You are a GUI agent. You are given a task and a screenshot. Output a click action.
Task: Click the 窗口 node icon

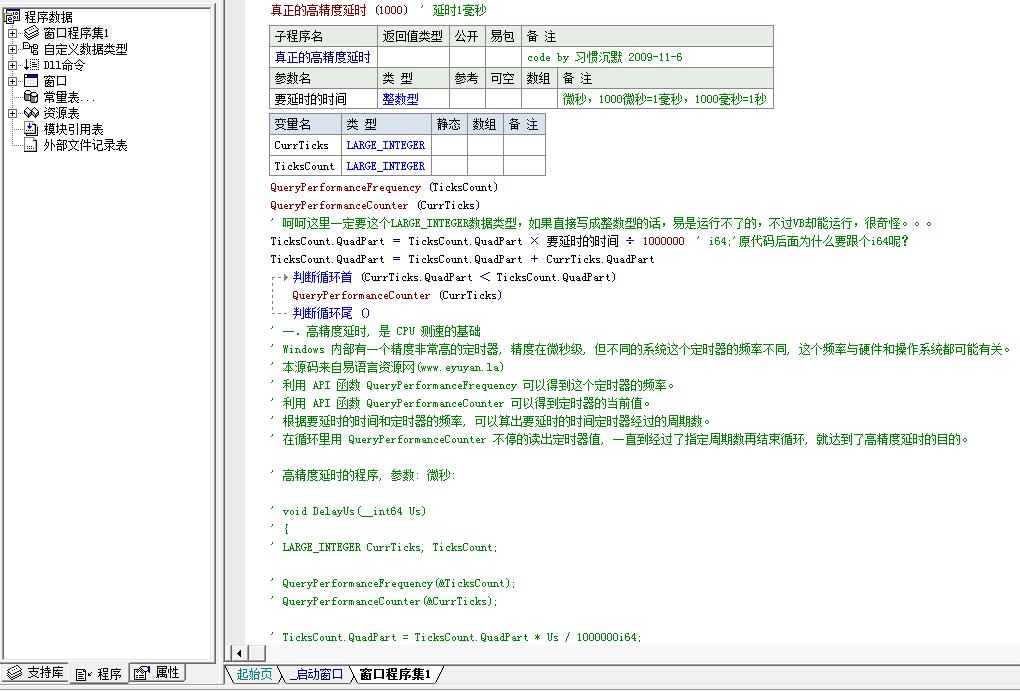pyautogui.click(x=31, y=81)
